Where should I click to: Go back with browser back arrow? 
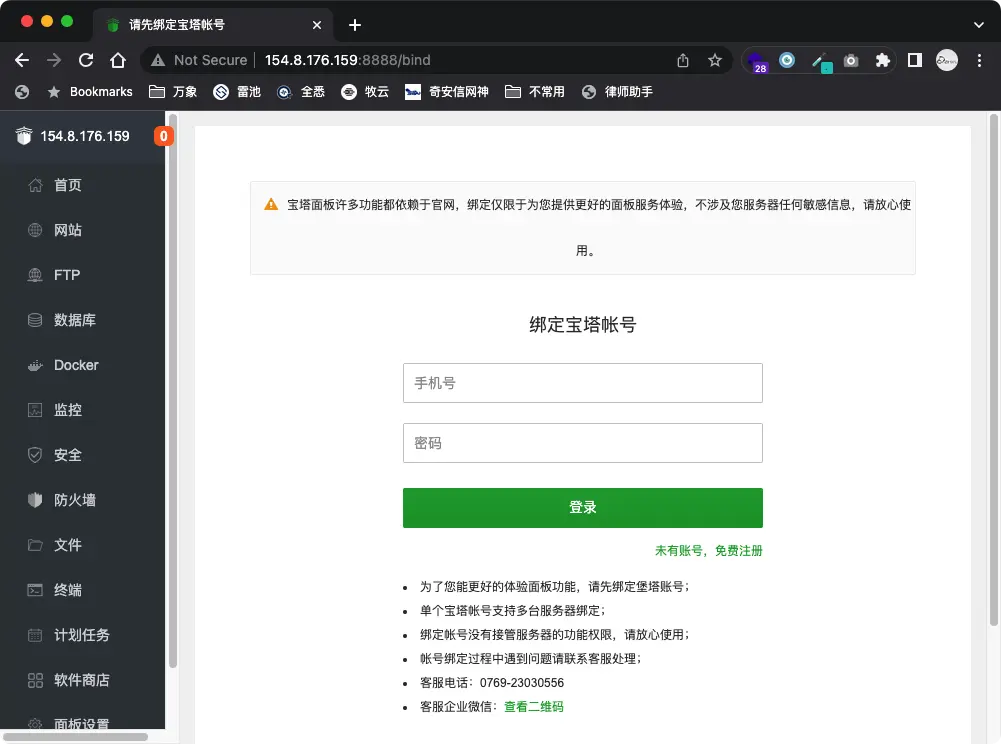pyautogui.click(x=22, y=60)
